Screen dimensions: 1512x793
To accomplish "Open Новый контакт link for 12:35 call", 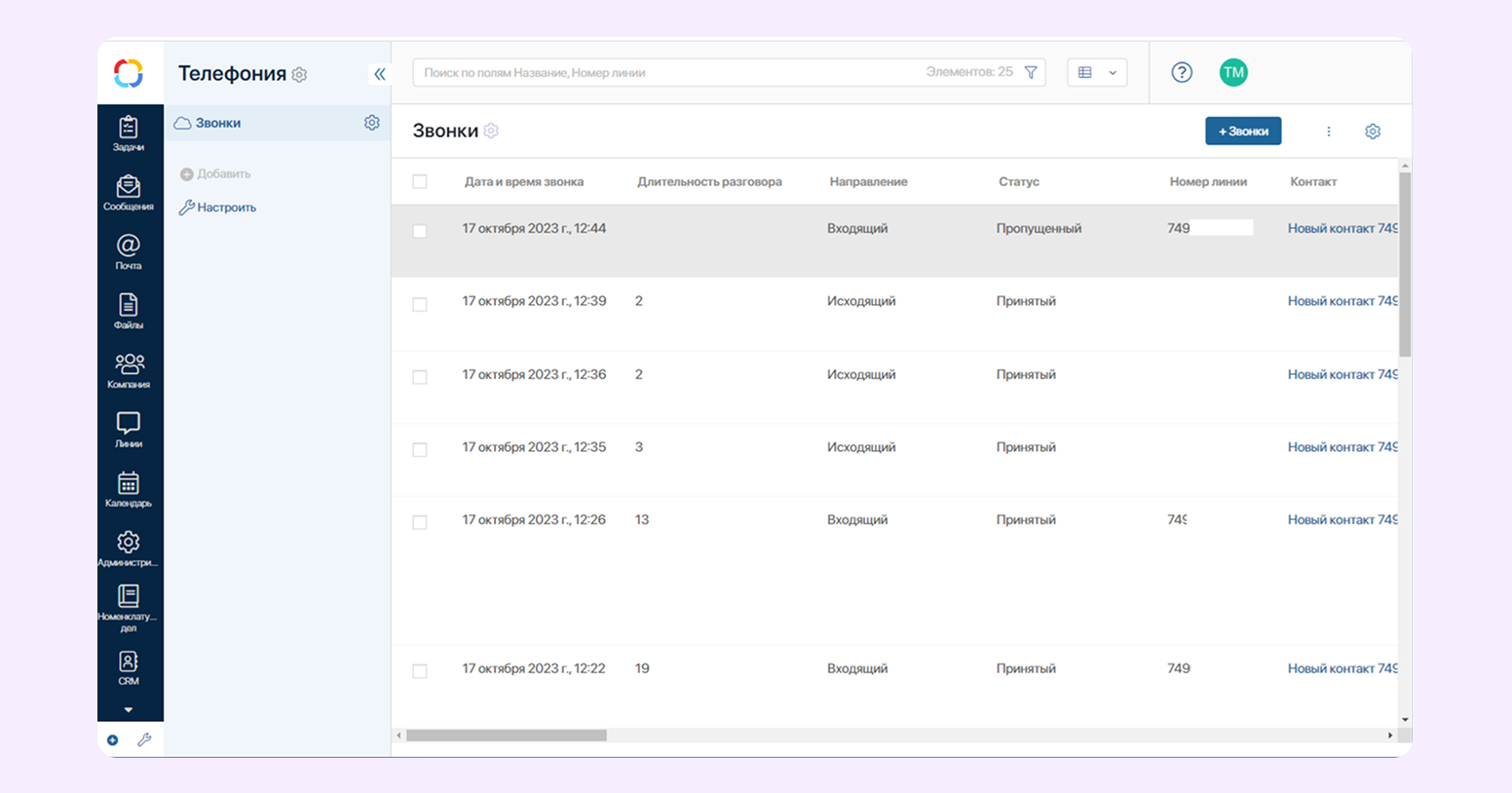I will pos(1342,447).
